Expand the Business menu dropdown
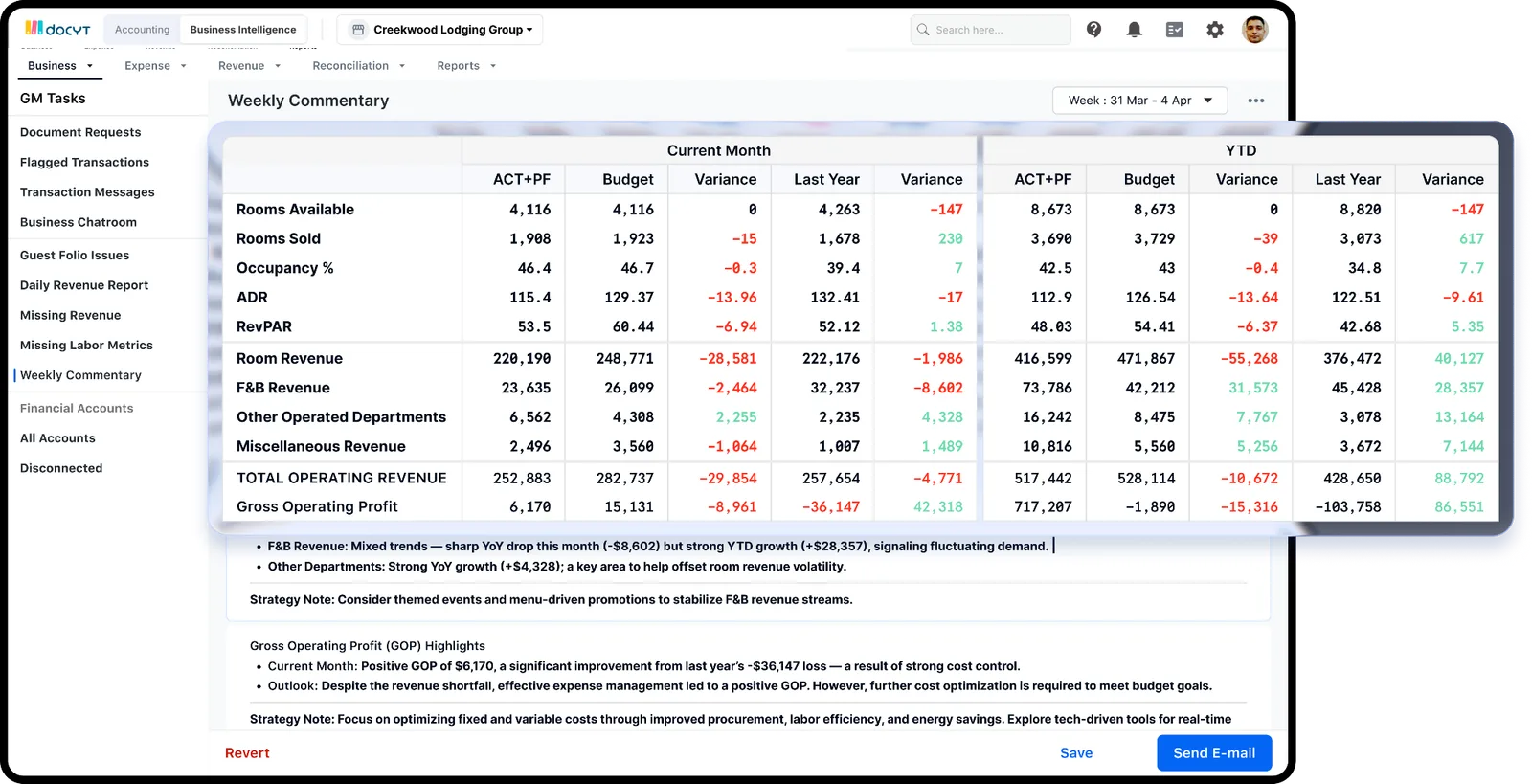Image resolution: width=1532 pixels, height=784 pixels. [60, 66]
